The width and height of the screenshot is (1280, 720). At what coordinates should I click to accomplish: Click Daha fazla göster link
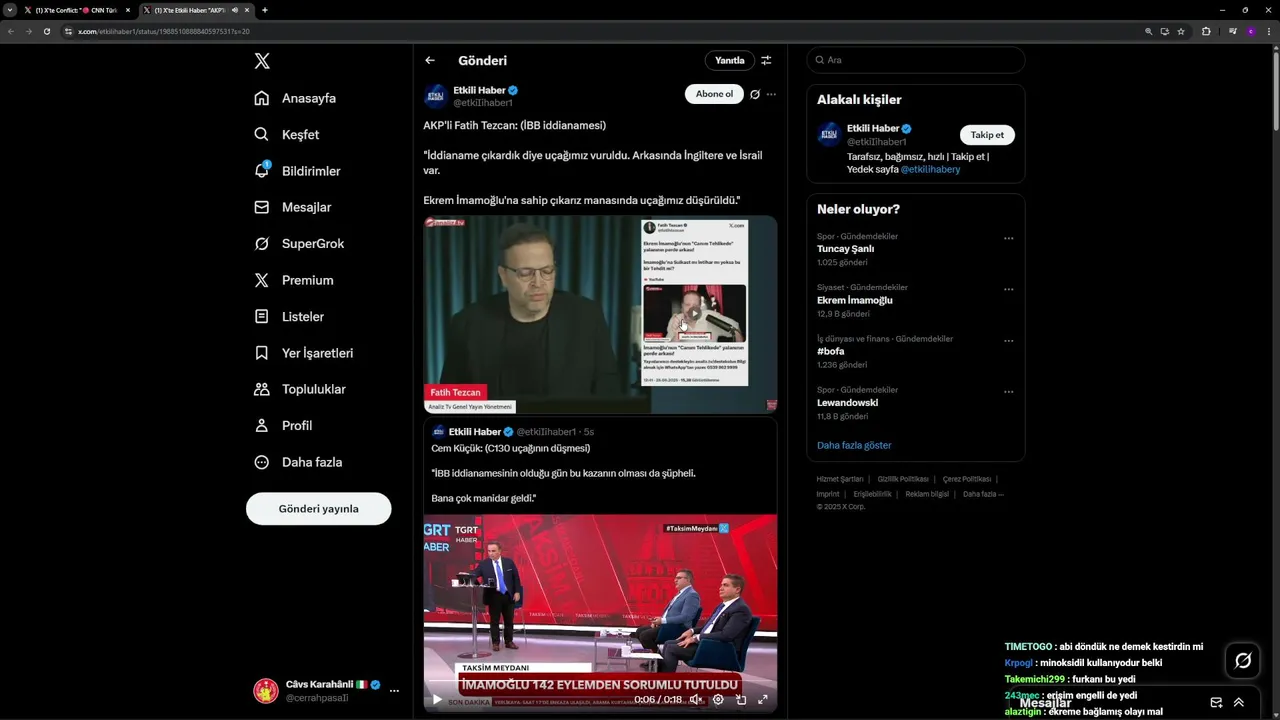(x=854, y=445)
